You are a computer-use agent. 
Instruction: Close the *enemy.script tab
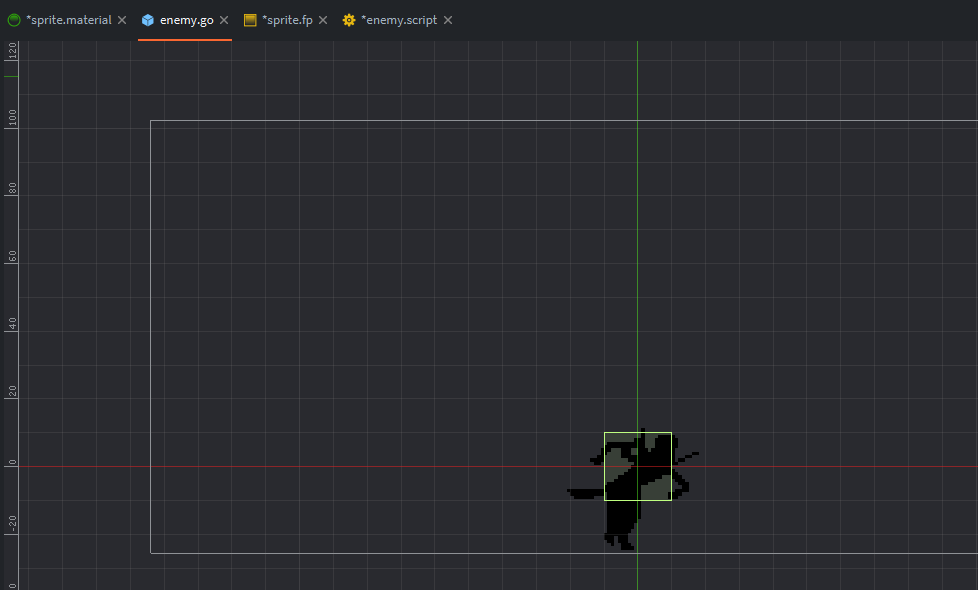point(447,20)
